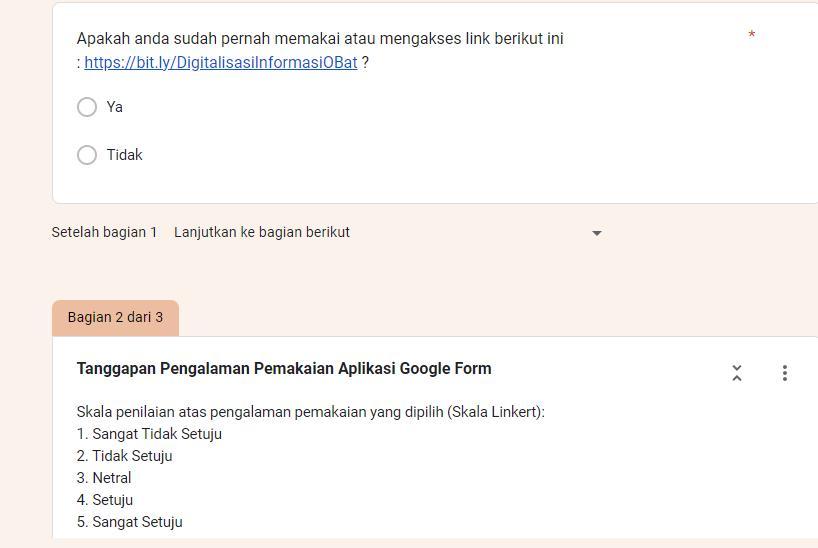Select the "Tidak" radio button

pyautogui.click(x=87, y=155)
